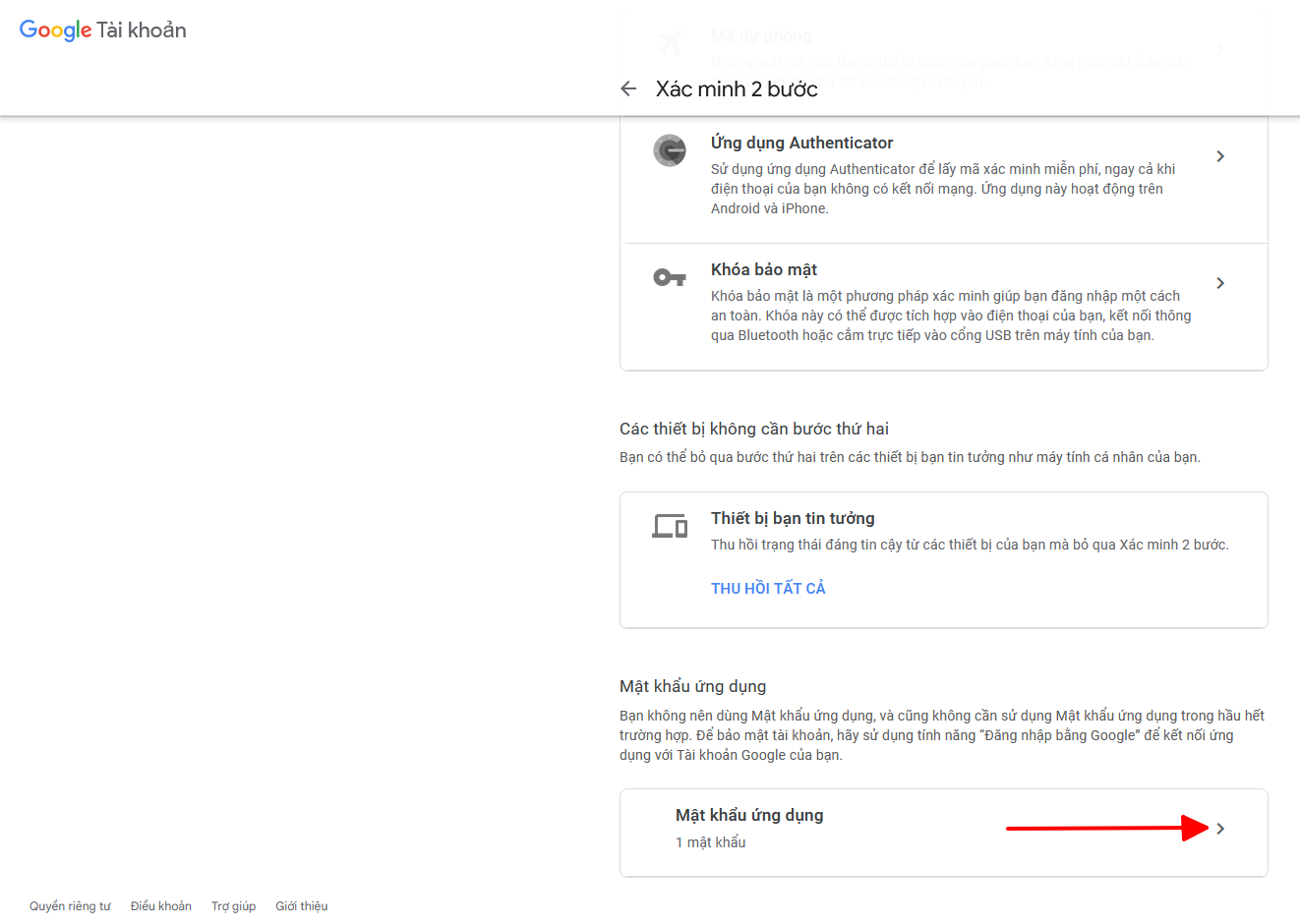Image resolution: width=1300 pixels, height=924 pixels.
Task: Click the "1 mật khẩu" count text
Action: 710,842
